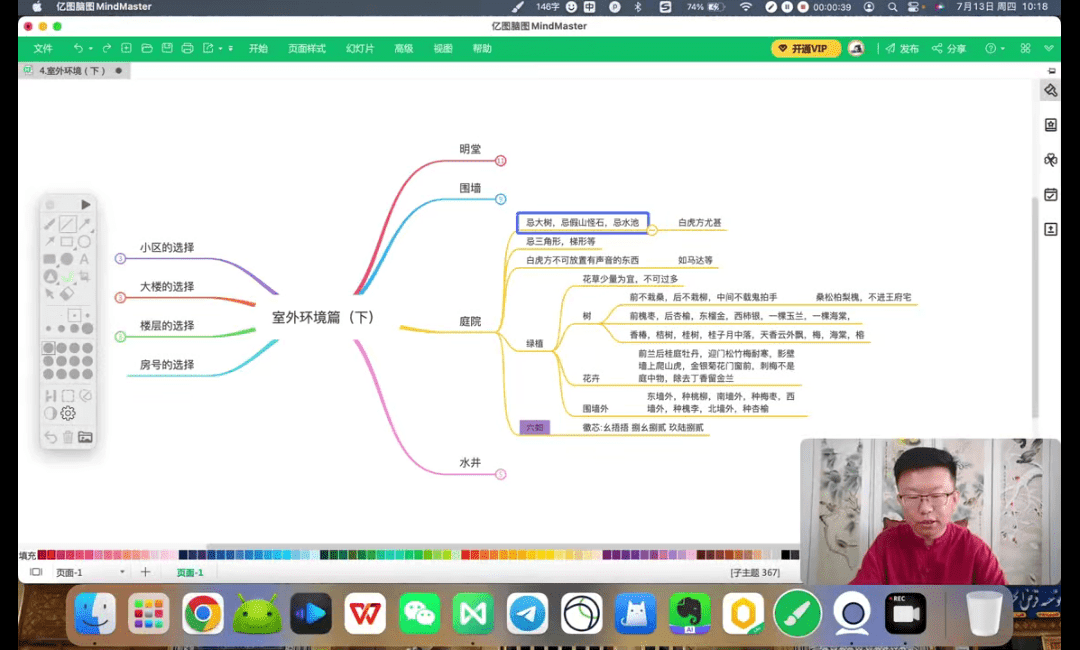
Task: Open the 页面-1 page selector dropdown
Action: [x=122, y=572]
